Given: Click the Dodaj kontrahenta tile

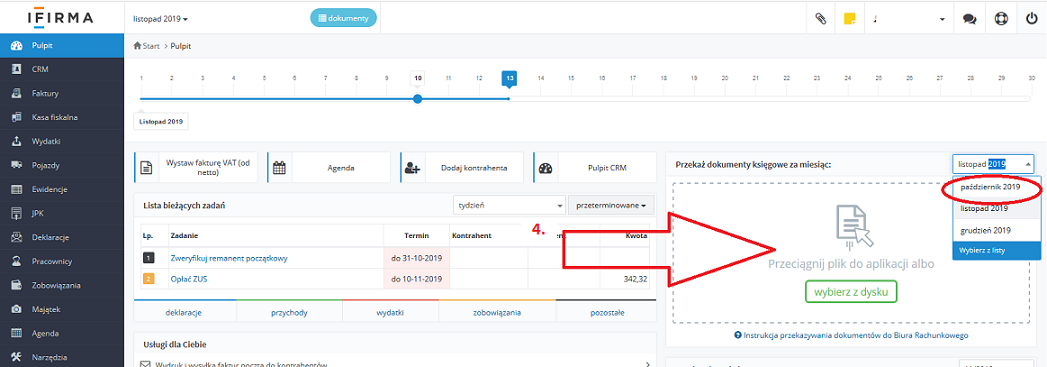Looking at the screenshot, I should click(461, 167).
